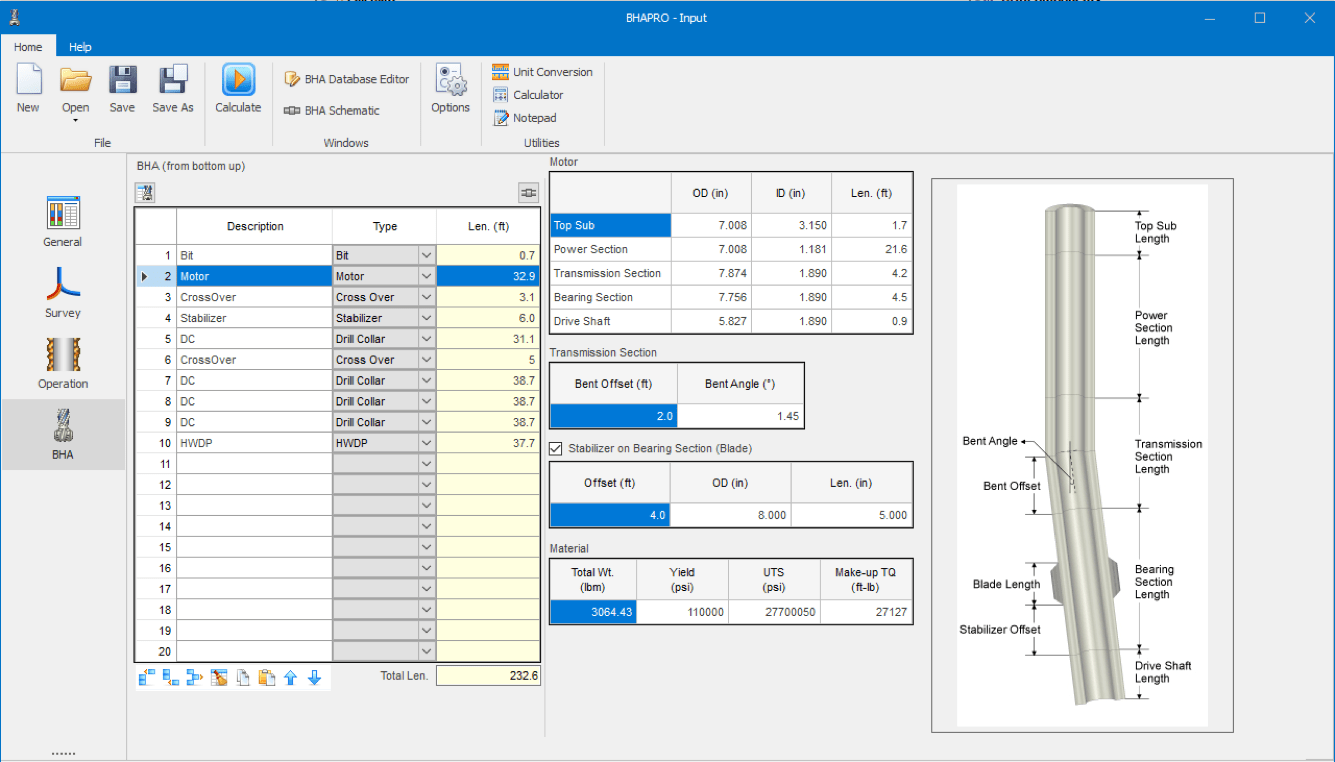The width and height of the screenshot is (1335, 762).
Task: Expand the Open button's dropdown arrow
Action: [75, 121]
